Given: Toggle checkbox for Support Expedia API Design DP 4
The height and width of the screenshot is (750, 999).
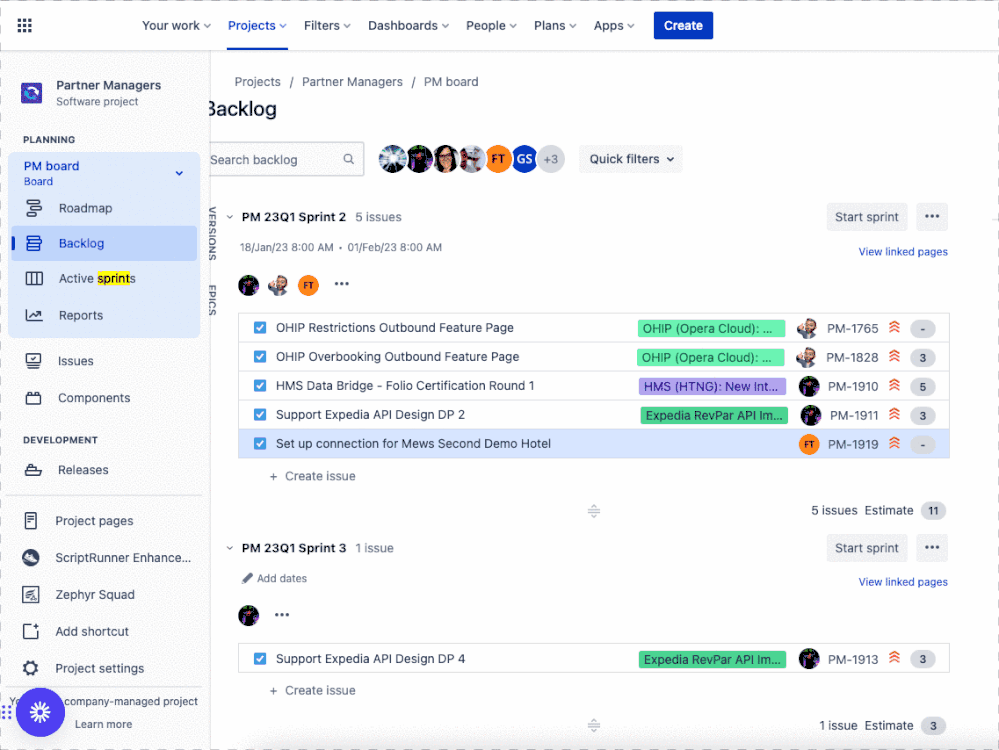Looking at the screenshot, I should tap(260, 659).
